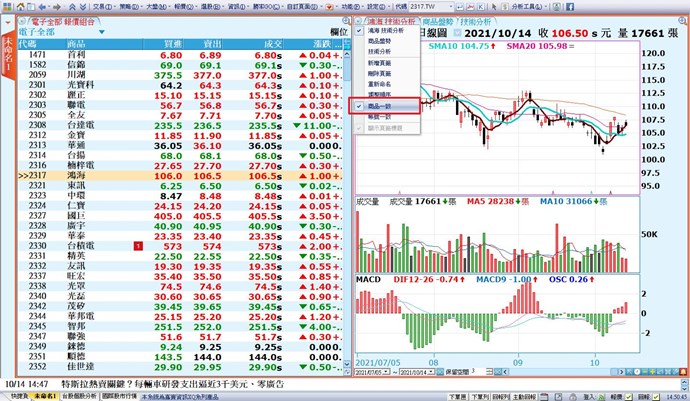Toggle the 商品一致 checked menu option
The width and height of the screenshot is (690, 401).
tap(385, 106)
